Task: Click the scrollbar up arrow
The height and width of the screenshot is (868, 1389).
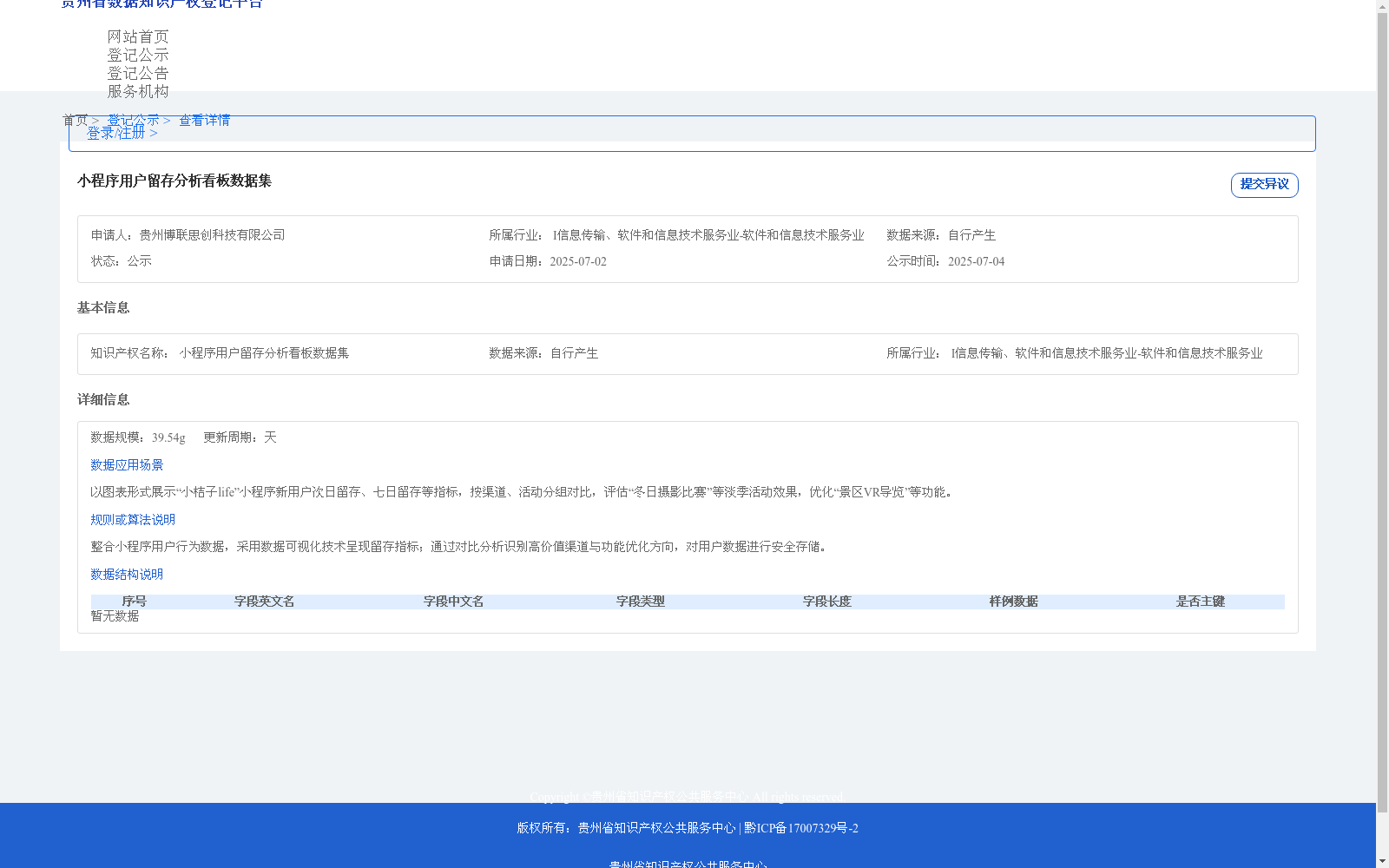Action: (1383, 7)
